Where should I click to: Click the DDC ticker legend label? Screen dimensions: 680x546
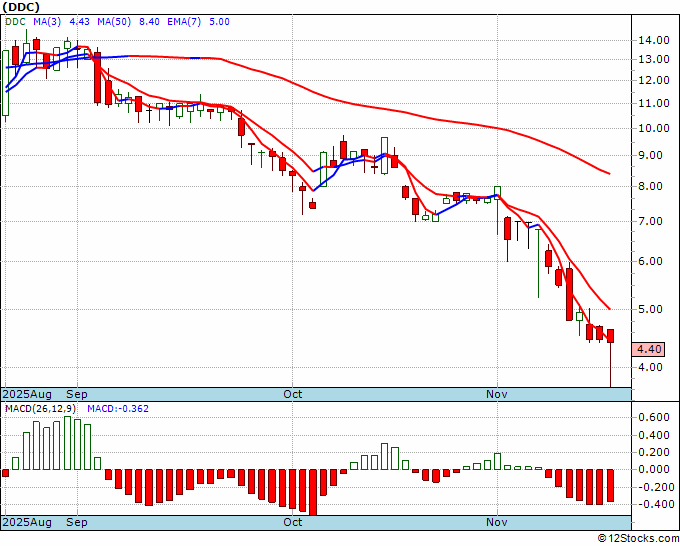coord(15,22)
